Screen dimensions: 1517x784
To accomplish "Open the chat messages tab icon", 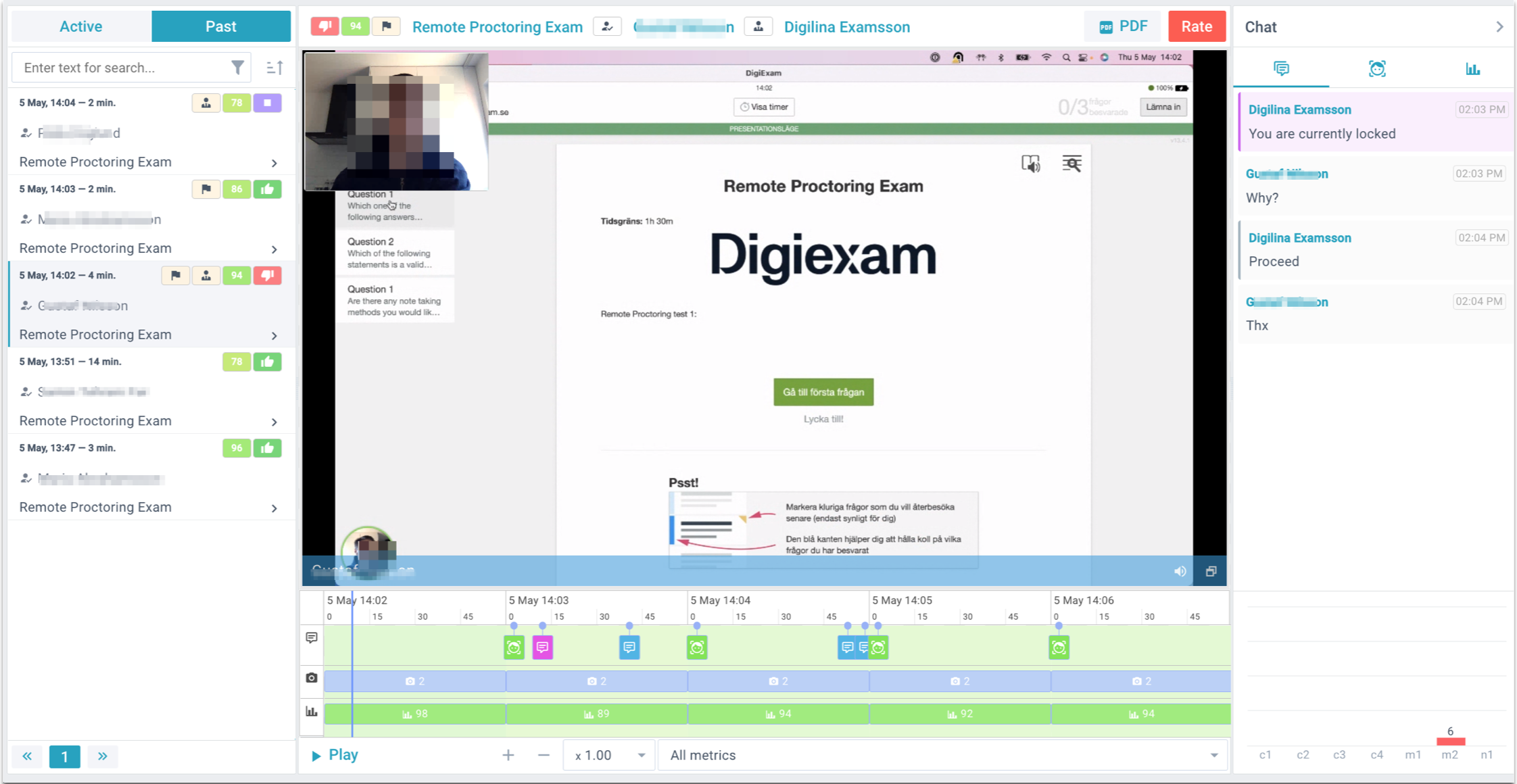I will pyautogui.click(x=1281, y=68).
